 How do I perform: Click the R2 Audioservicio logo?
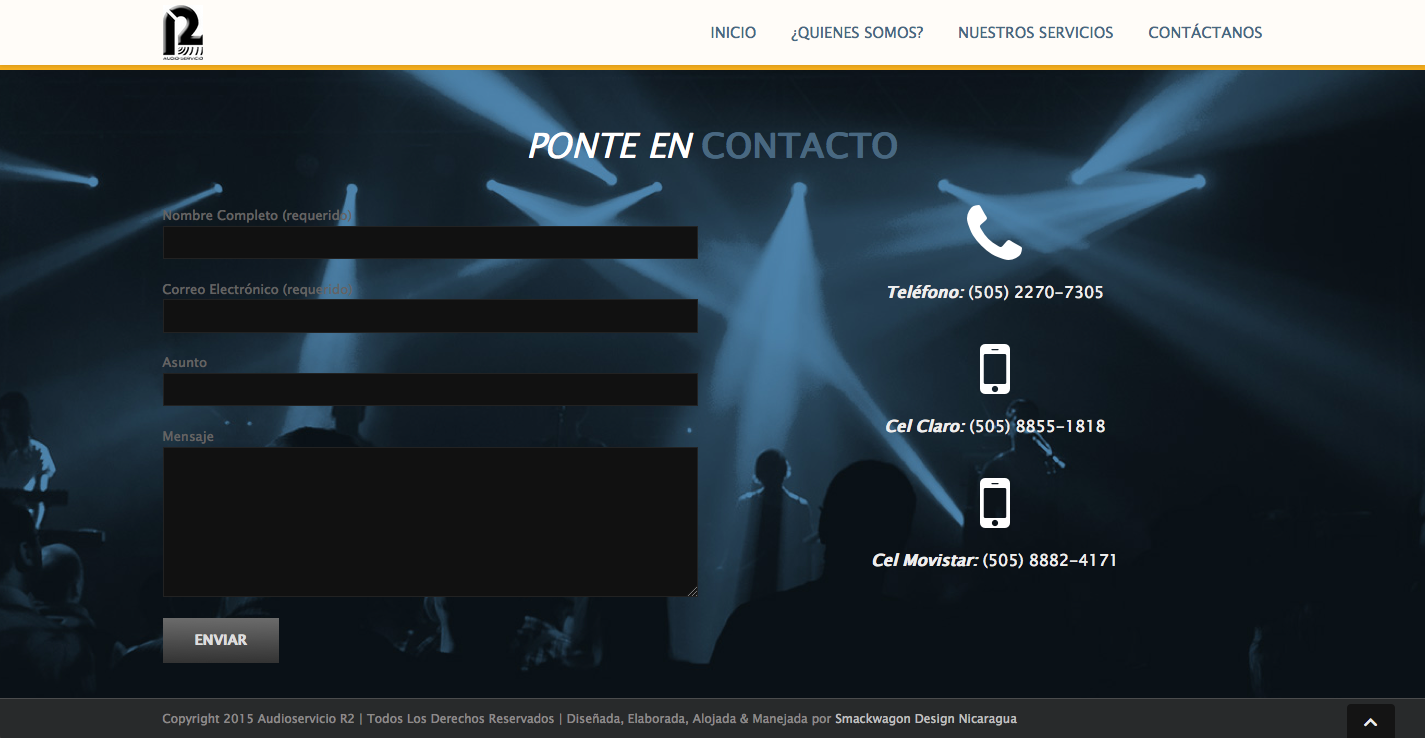[x=183, y=33]
